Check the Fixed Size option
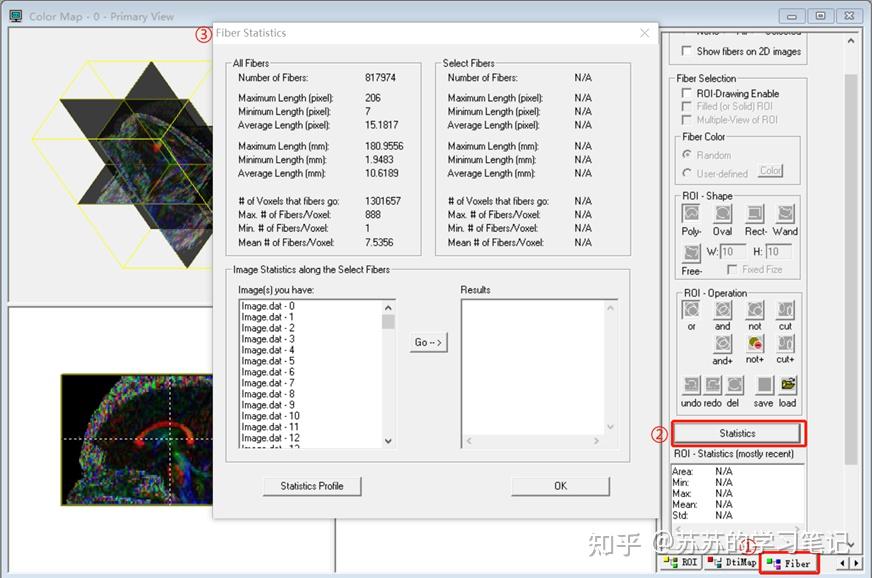Image resolution: width=872 pixels, height=578 pixels. click(733, 269)
